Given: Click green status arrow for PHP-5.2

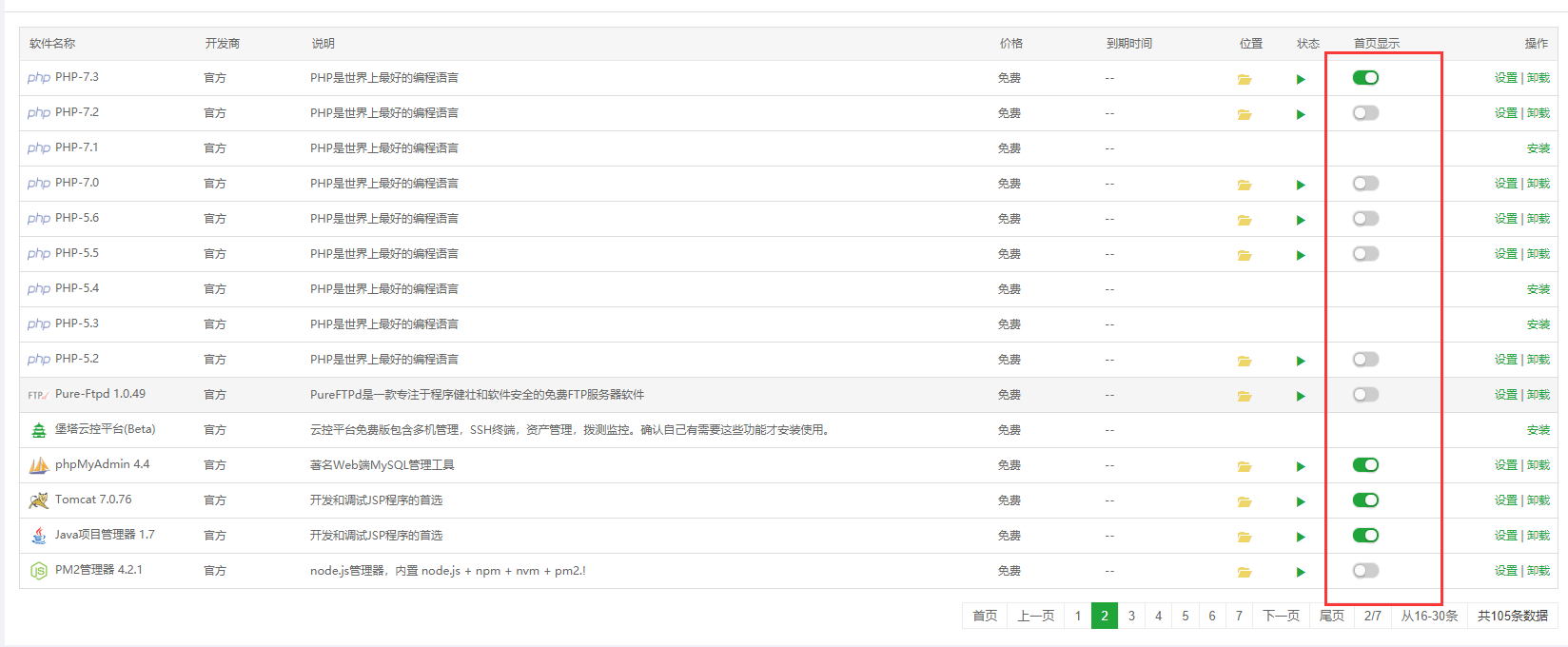Looking at the screenshot, I should point(1301,361).
